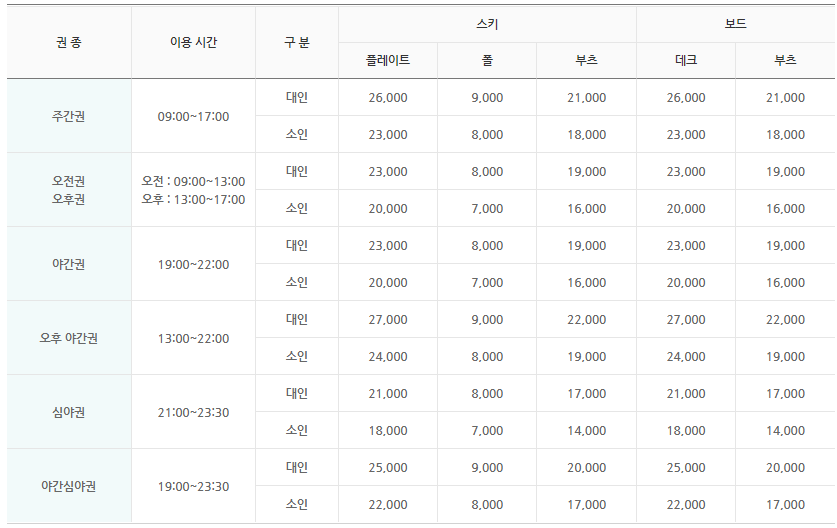Viewport: 837px width, 528px height.
Task: Click 소인 in the 오후 야간권 row
Action: [297, 356]
